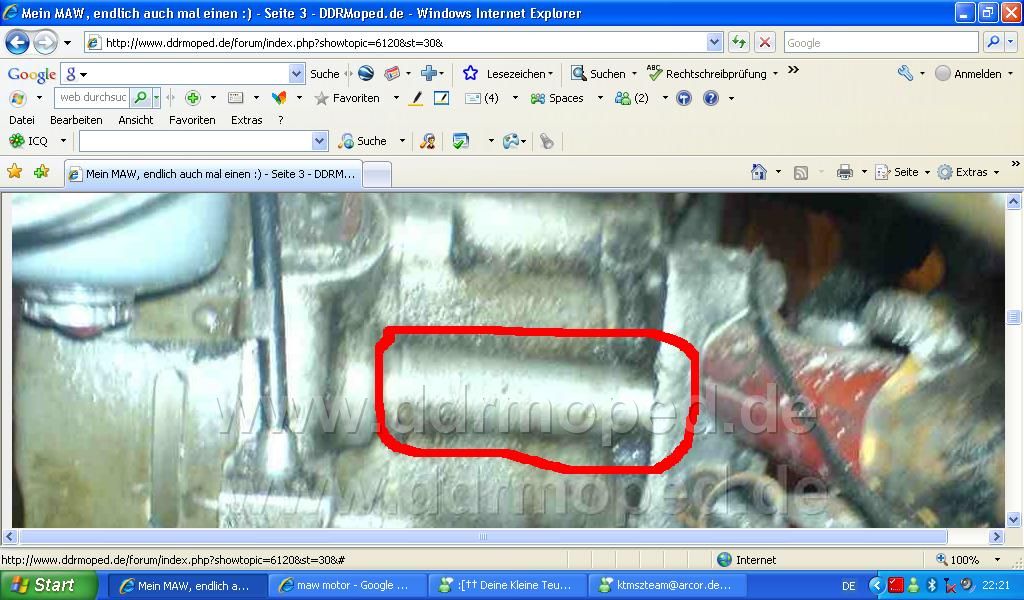Screen dimensions: 1024x600
Task: Open the Home page icon
Action: click(x=759, y=172)
